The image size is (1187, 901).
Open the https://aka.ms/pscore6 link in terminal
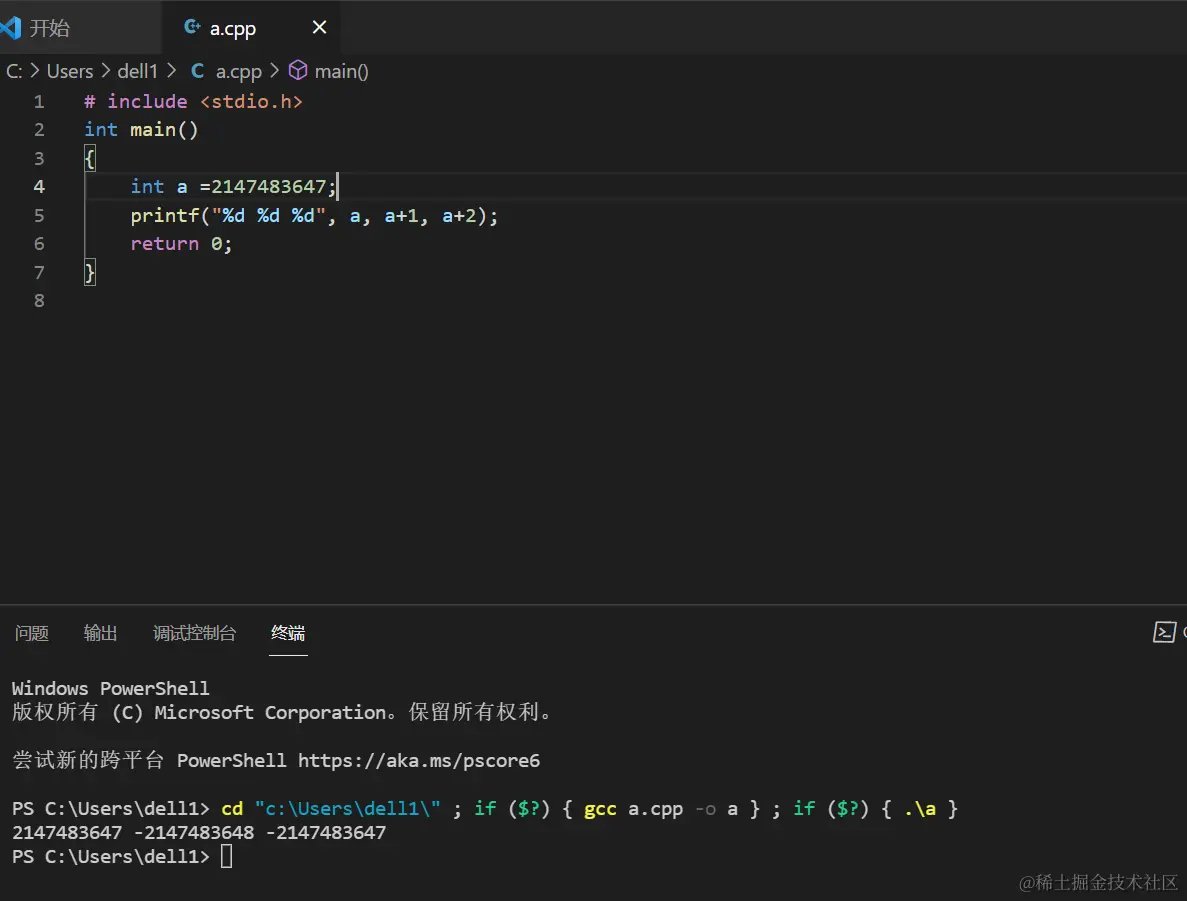coord(419,760)
